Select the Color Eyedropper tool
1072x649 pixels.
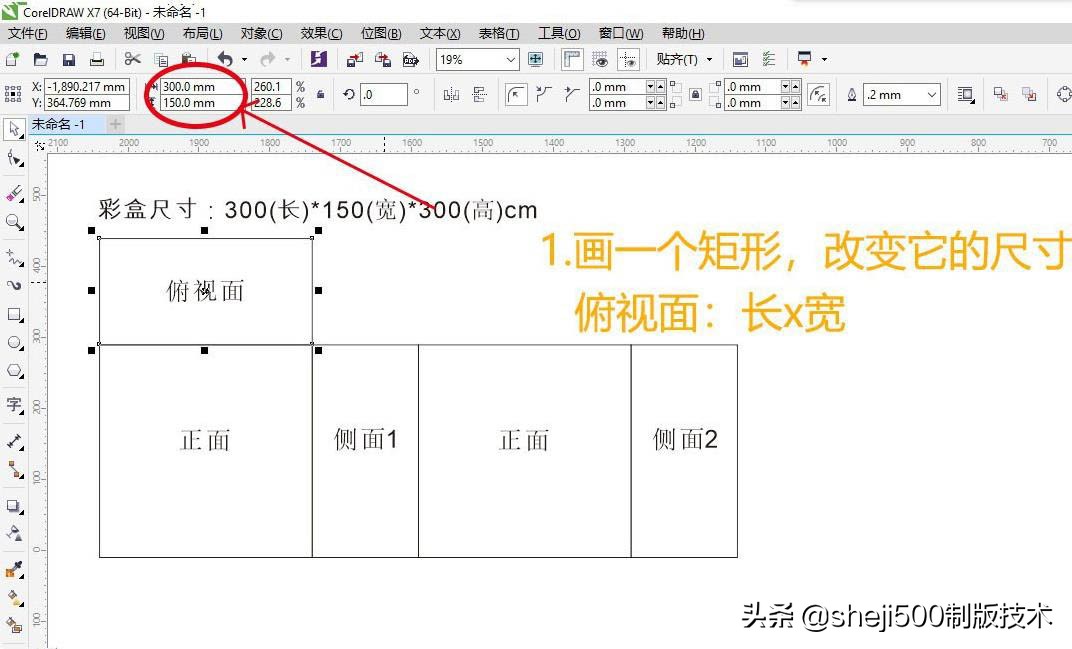pyautogui.click(x=14, y=569)
